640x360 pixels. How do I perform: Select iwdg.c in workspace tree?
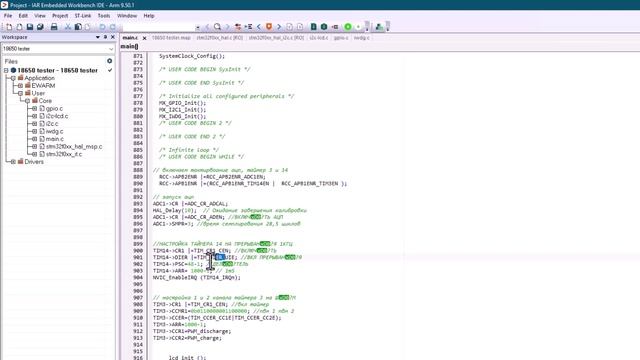tap(54, 131)
